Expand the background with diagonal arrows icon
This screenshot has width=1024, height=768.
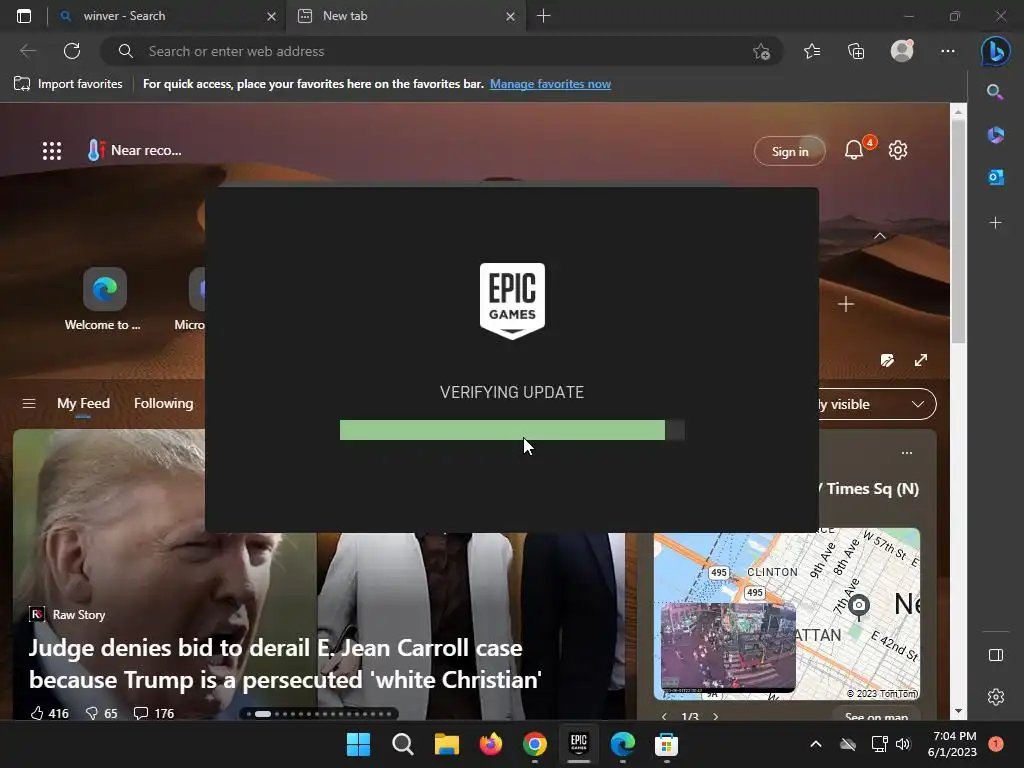[921, 360]
